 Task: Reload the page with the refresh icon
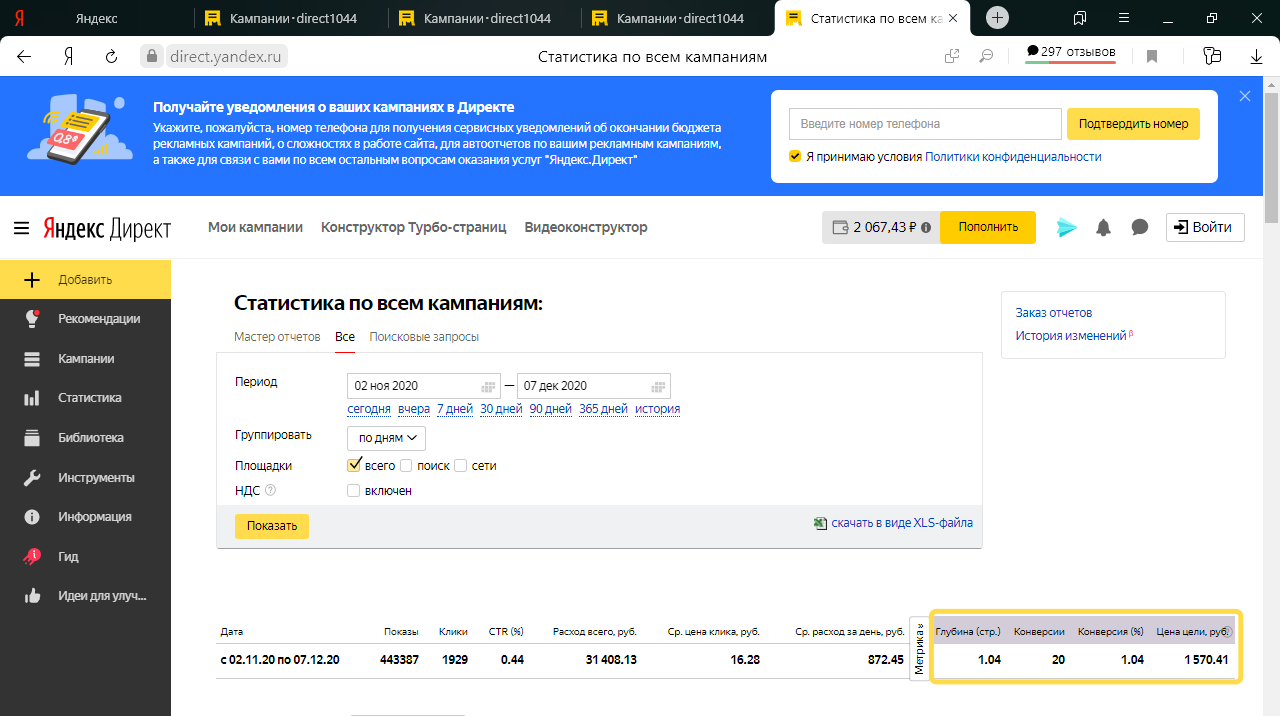tap(111, 57)
